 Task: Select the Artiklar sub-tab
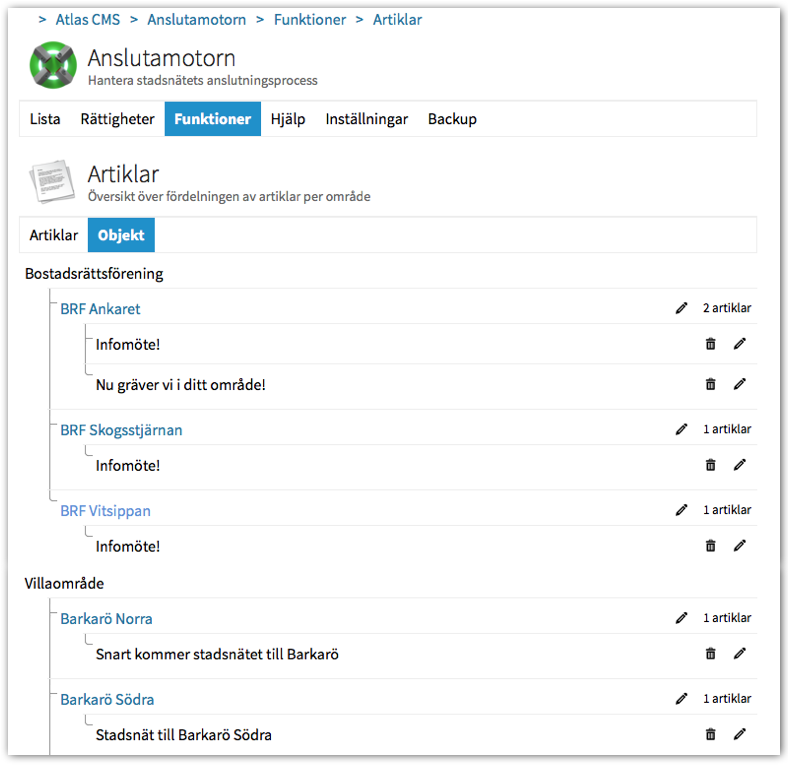54,236
